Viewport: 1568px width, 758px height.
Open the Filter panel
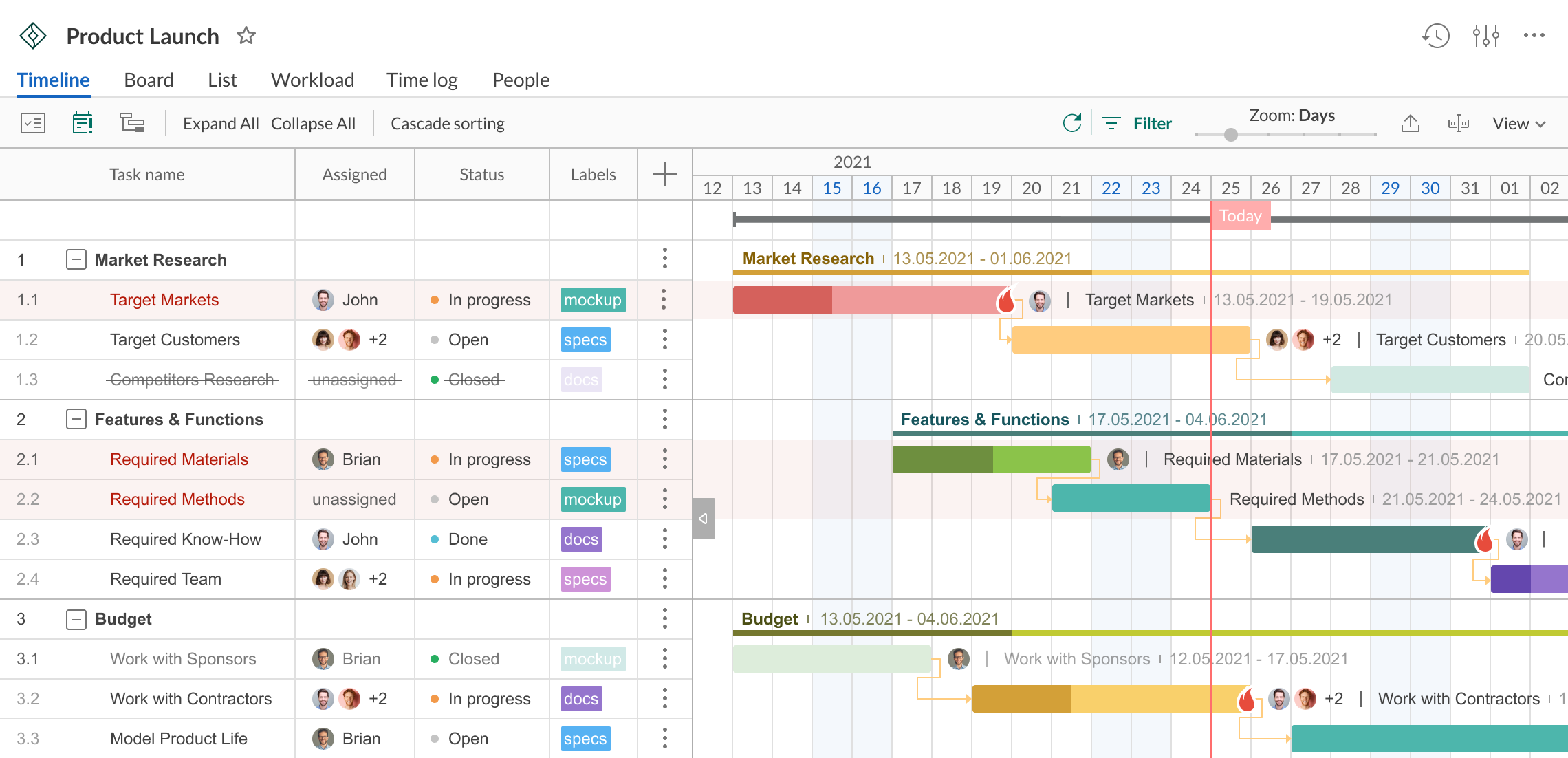click(x=1140, y=123)
